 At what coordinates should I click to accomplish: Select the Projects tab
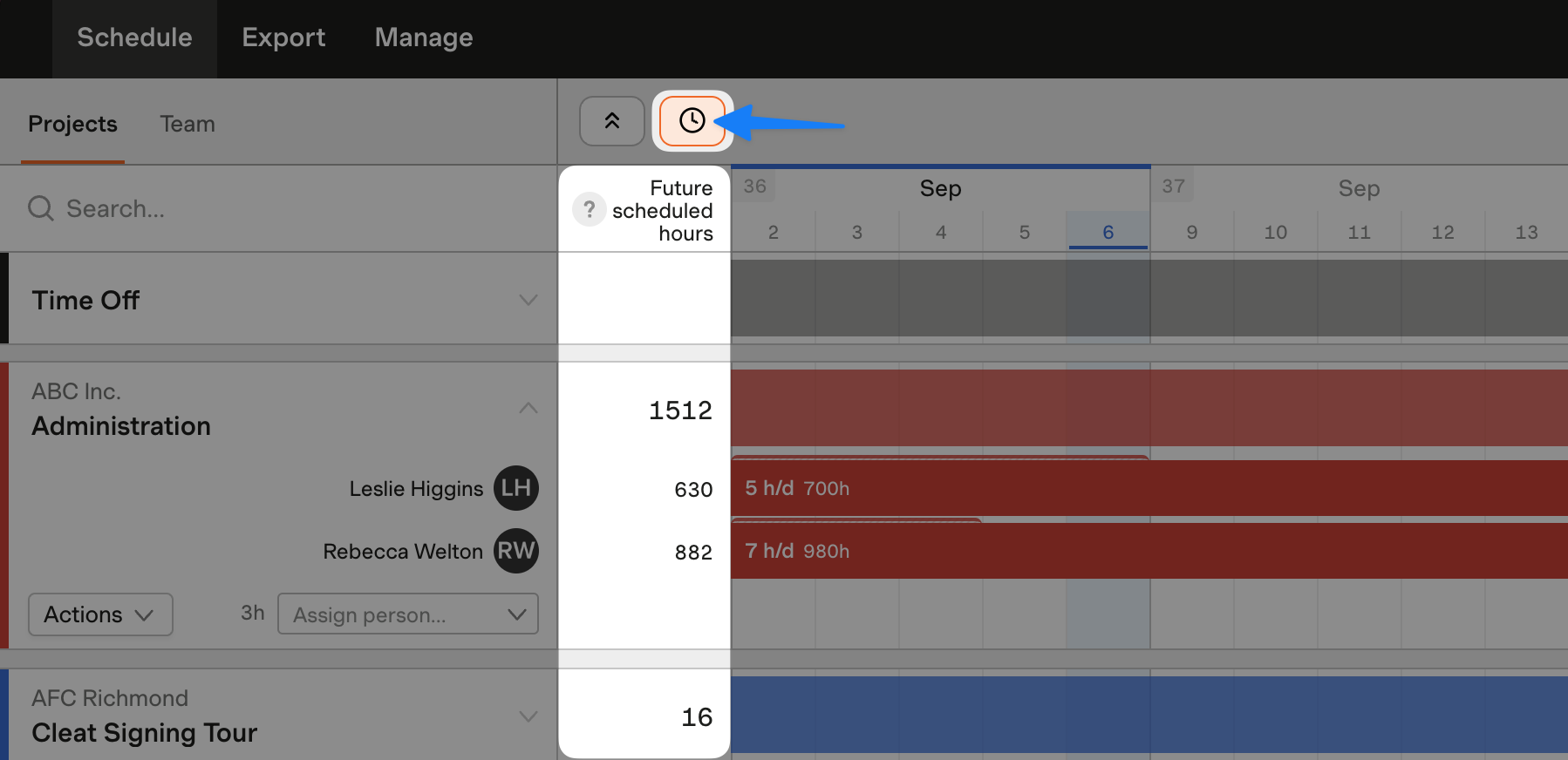click(72, 124)
